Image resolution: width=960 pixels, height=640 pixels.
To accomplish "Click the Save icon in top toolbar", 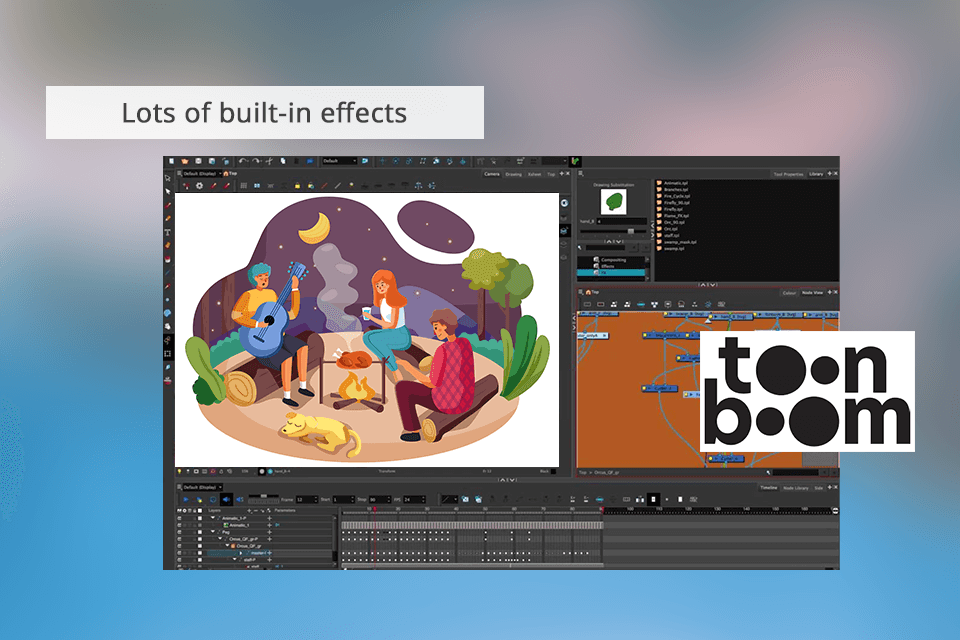I will click(x=198, y=161).
